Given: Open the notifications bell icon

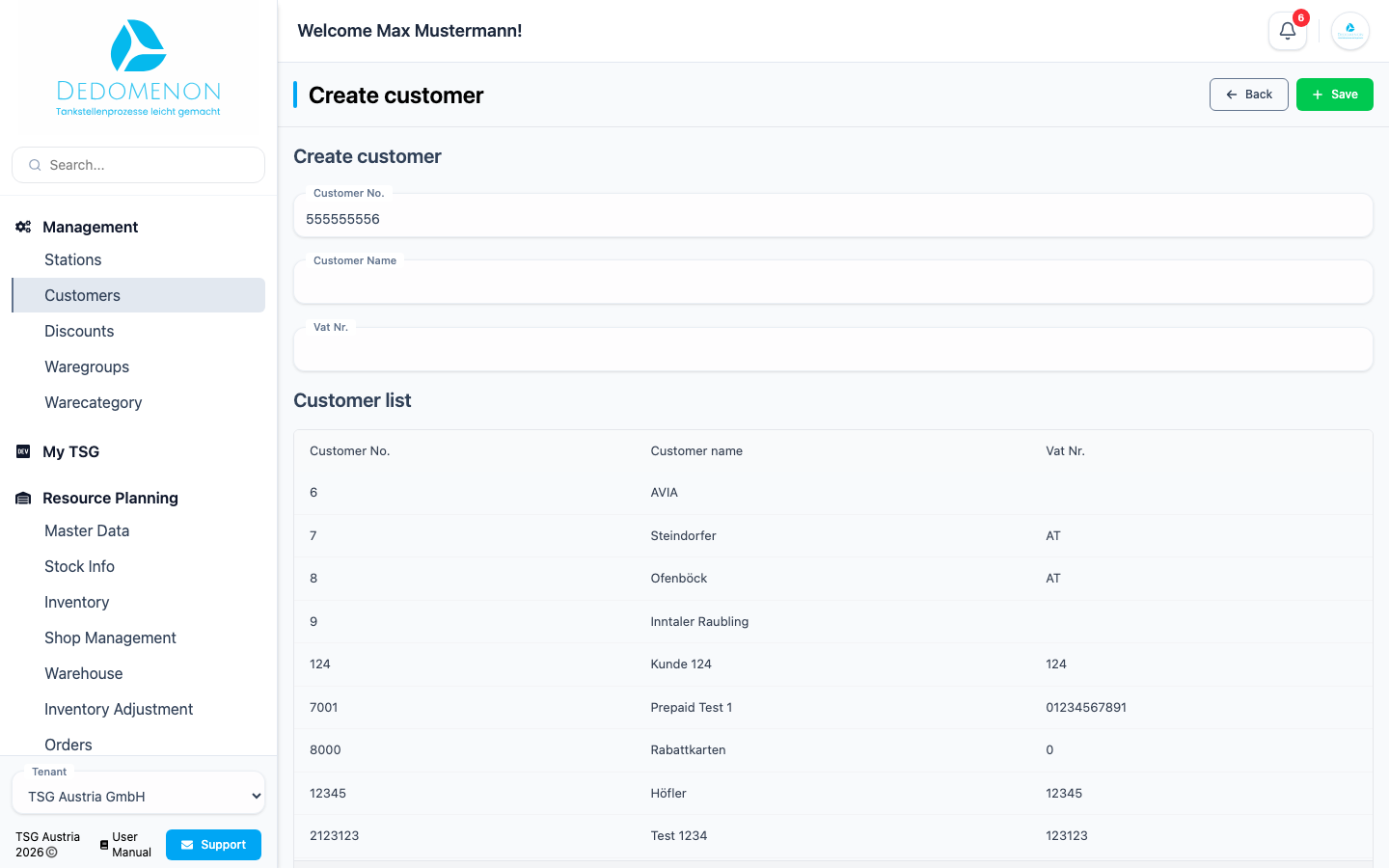Looking at the screenshot, I should (x=1287, y=31).
